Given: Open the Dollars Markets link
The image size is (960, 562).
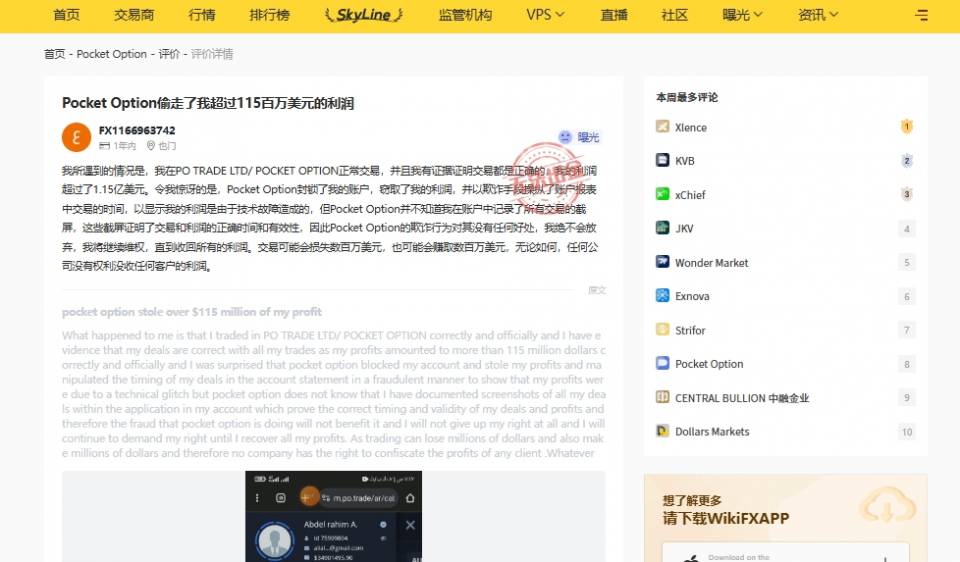Looking at the screenshot, I should tap(712, 432).
